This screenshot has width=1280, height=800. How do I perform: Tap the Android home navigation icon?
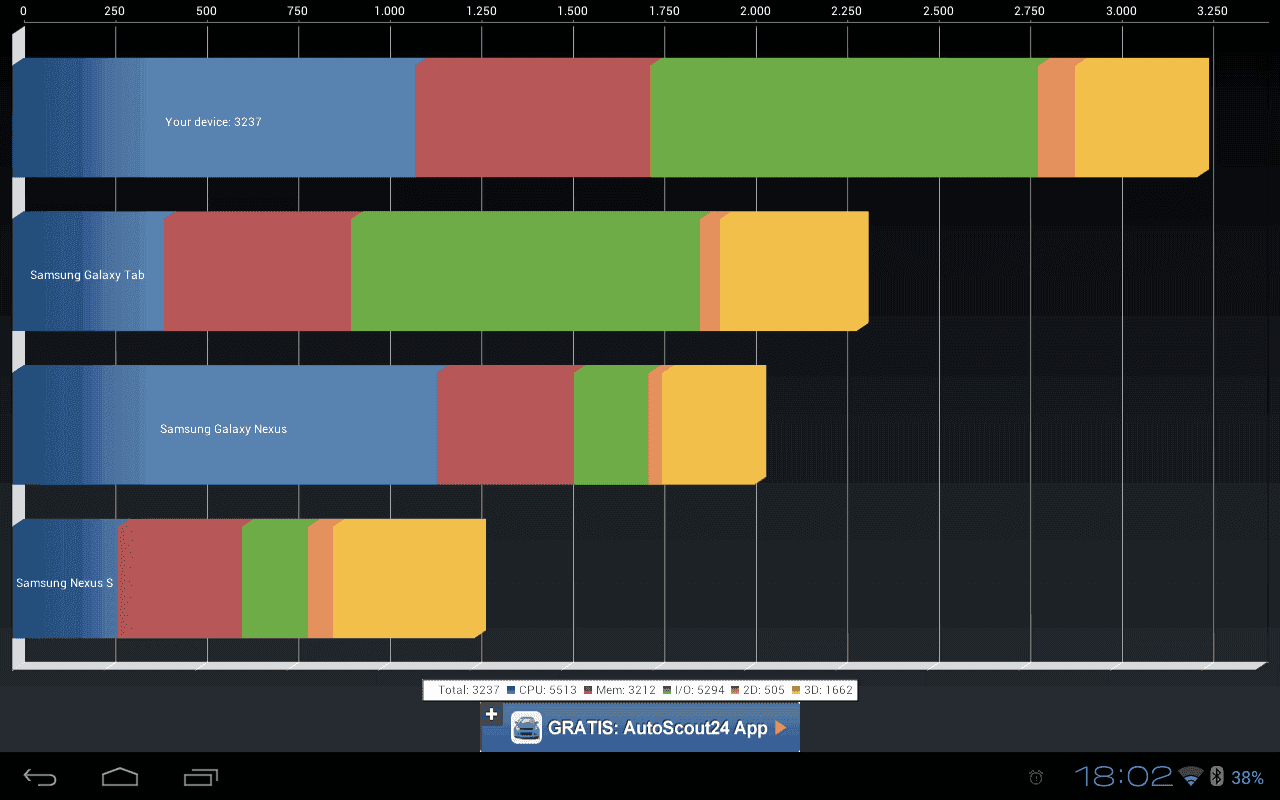120,777
